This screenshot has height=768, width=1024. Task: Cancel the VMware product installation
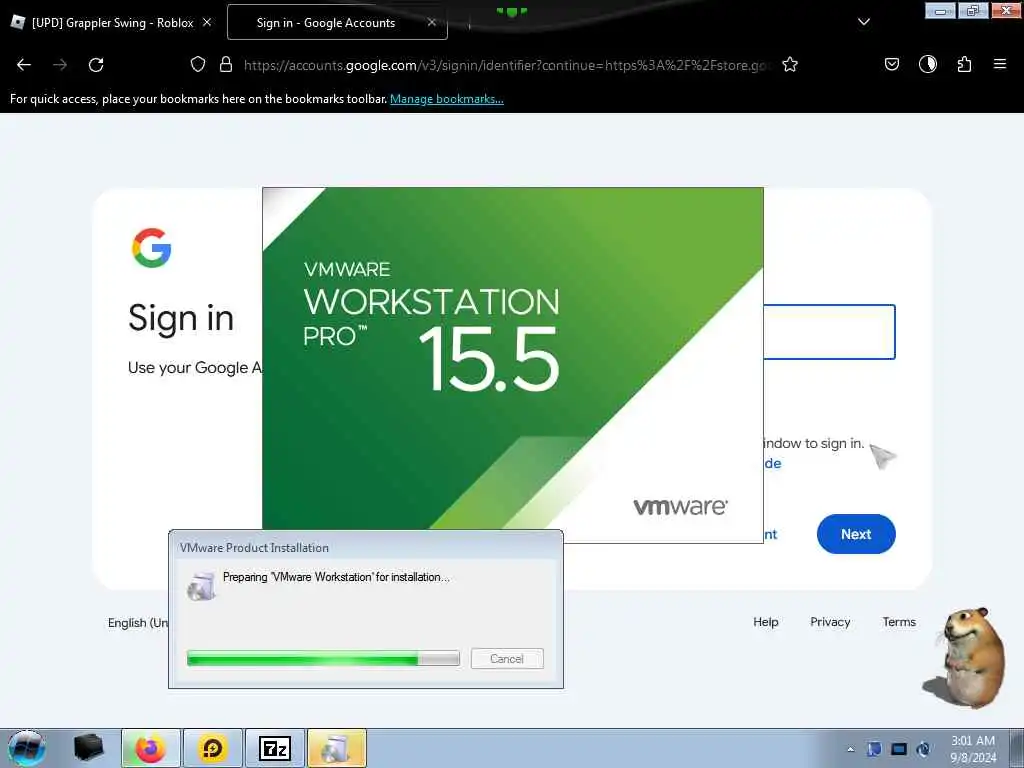pyautogui.click(x=507, y=659)
